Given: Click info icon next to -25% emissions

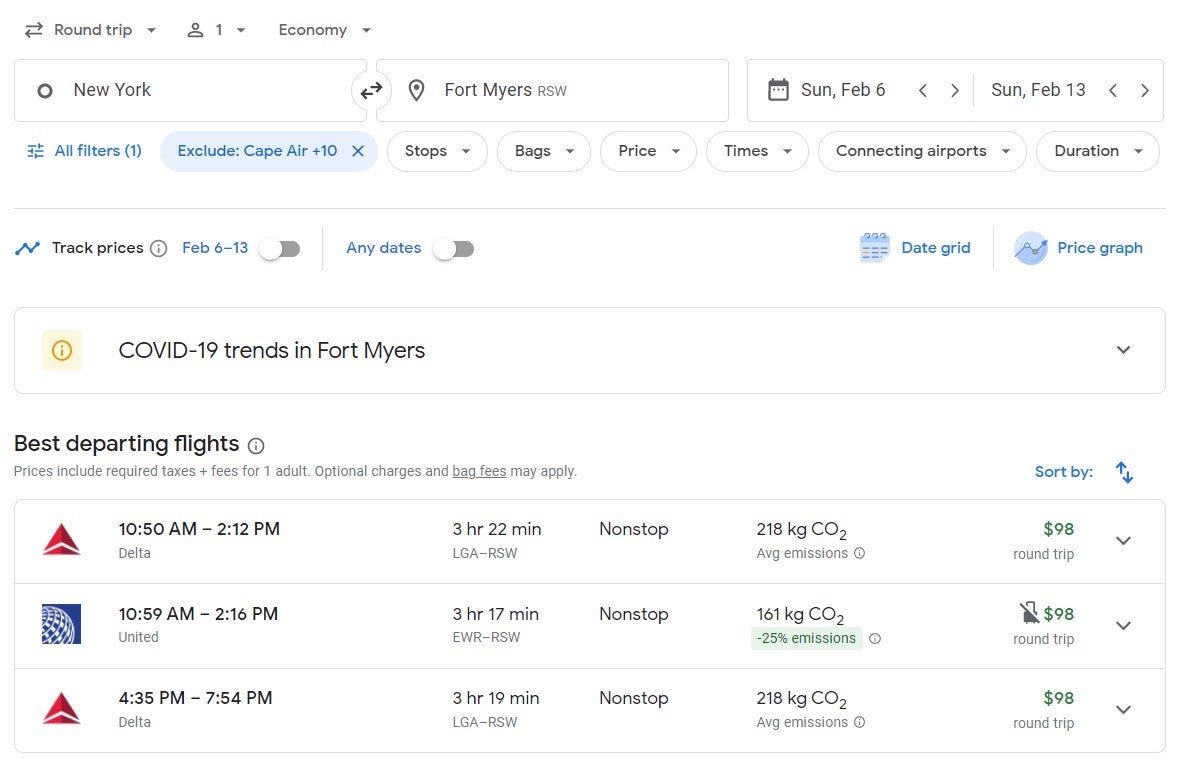Looking at the screenshot, I should pyautogui.click(x=875, y=639).
